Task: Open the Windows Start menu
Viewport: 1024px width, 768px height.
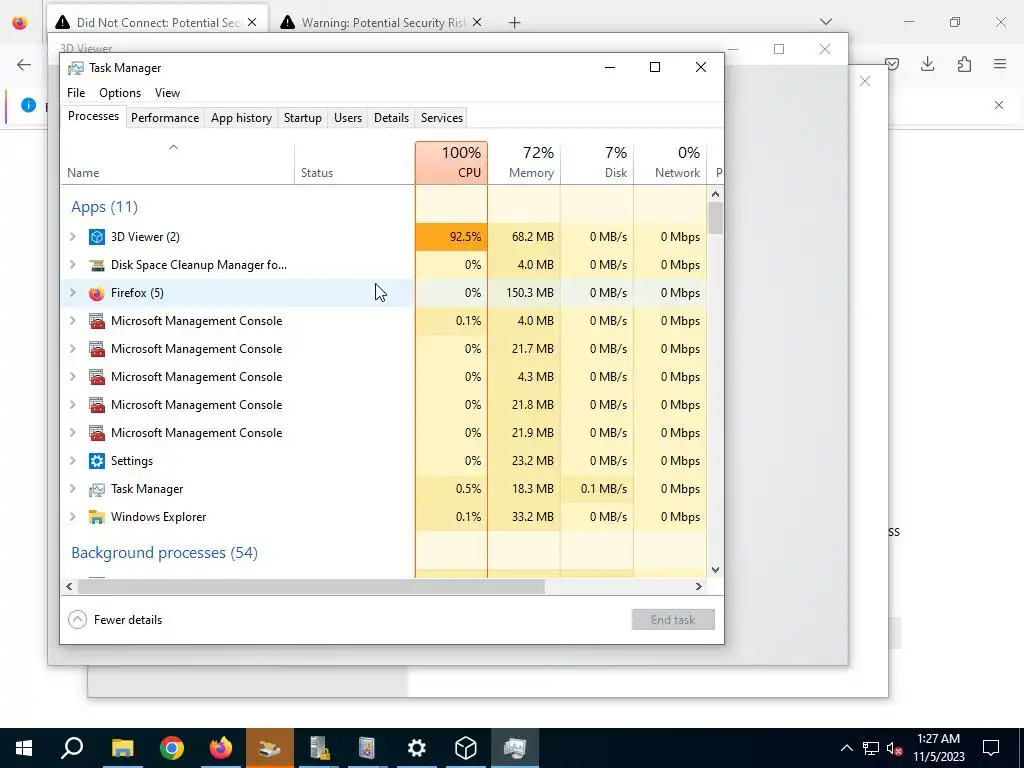Action: [x=24, y=748]
